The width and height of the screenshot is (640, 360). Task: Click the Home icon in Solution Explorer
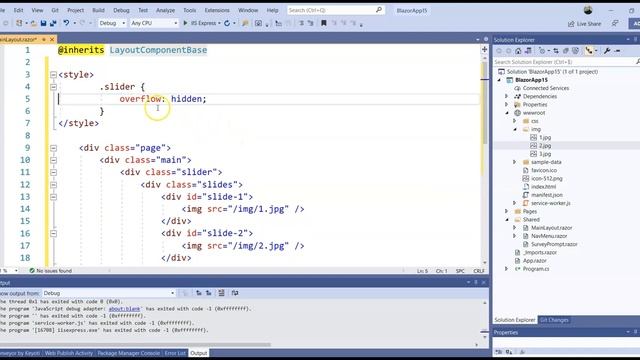(x=518, y=51)
